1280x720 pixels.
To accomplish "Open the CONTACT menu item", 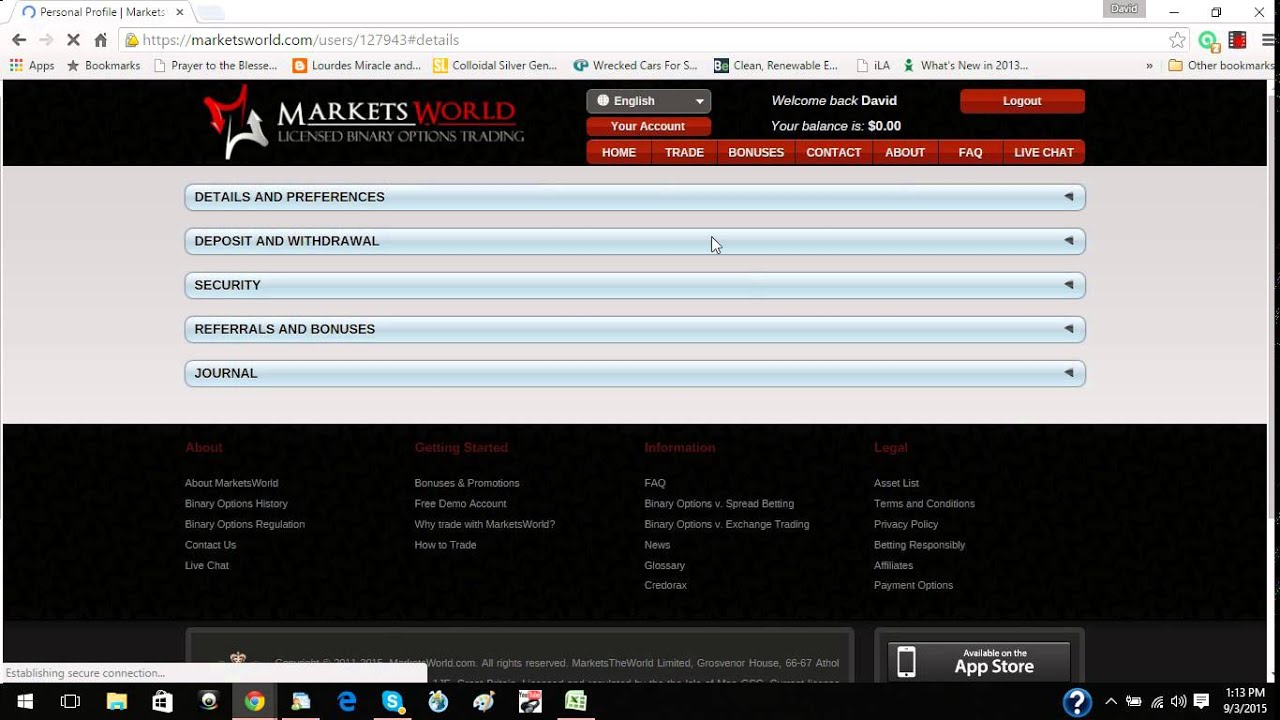I will [833, 153].
